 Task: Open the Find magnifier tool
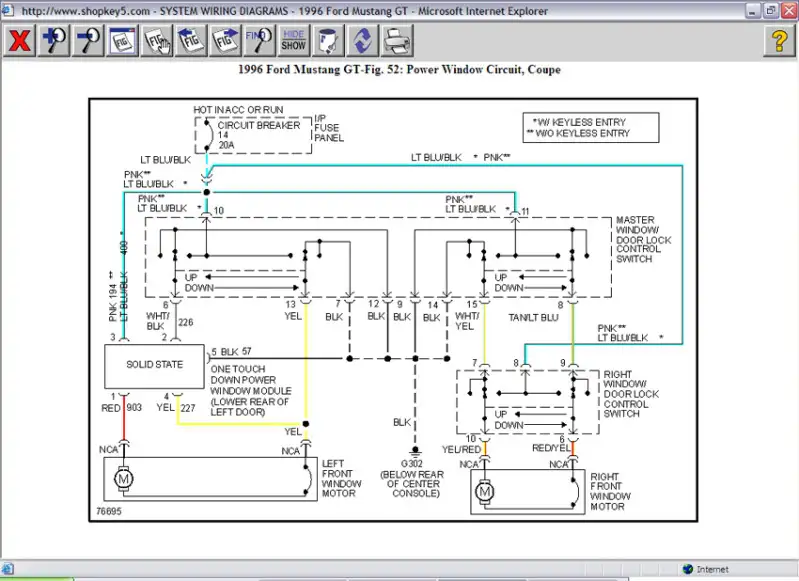tap(259, 40)
